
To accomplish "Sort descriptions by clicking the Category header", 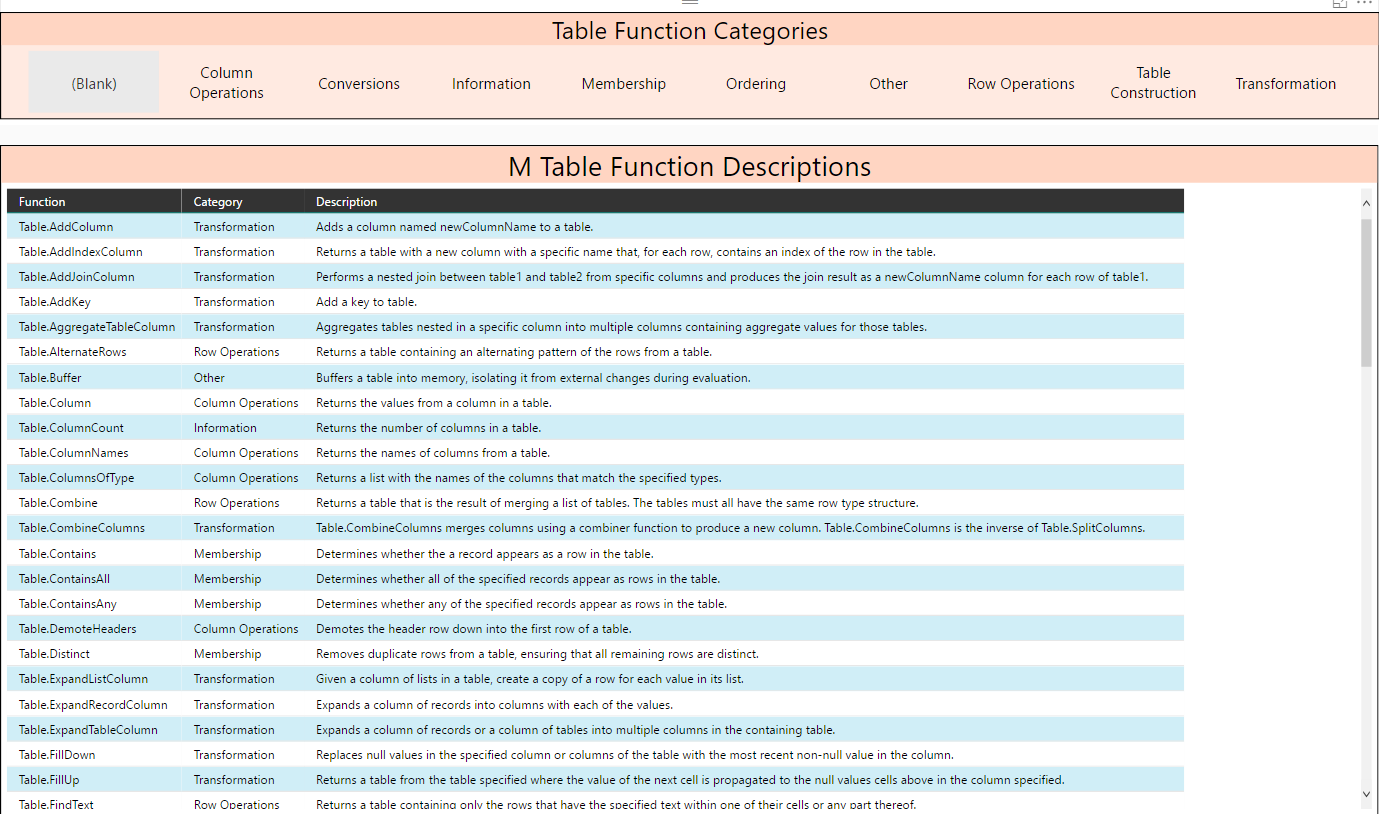I will click(218, 201).
